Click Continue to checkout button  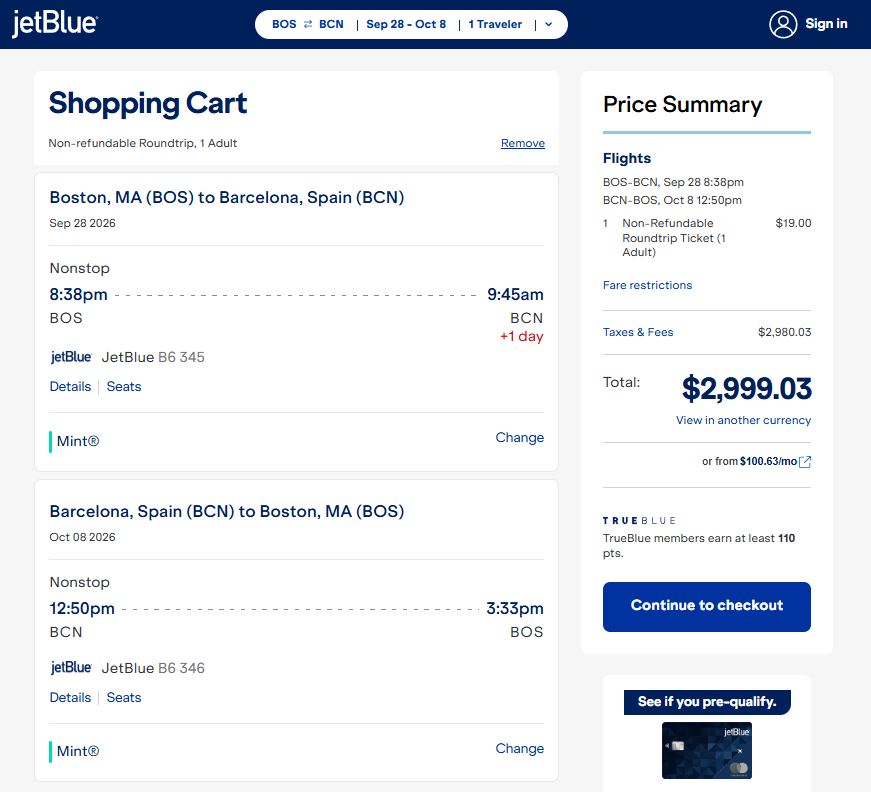point(707,606)
